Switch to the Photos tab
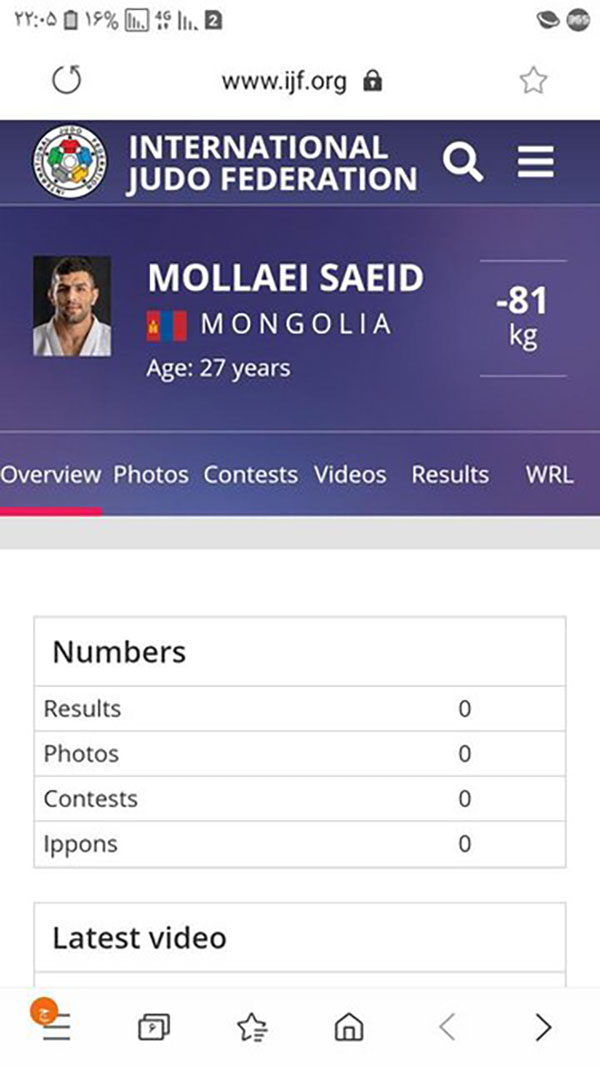This screenshot has width=600, height=1067. 151,474
